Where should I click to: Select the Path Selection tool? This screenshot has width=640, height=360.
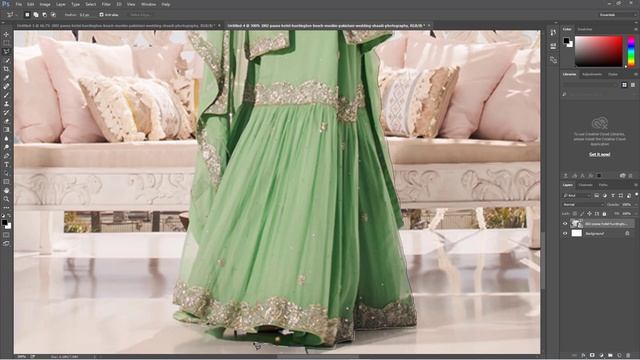click(6, 173)
